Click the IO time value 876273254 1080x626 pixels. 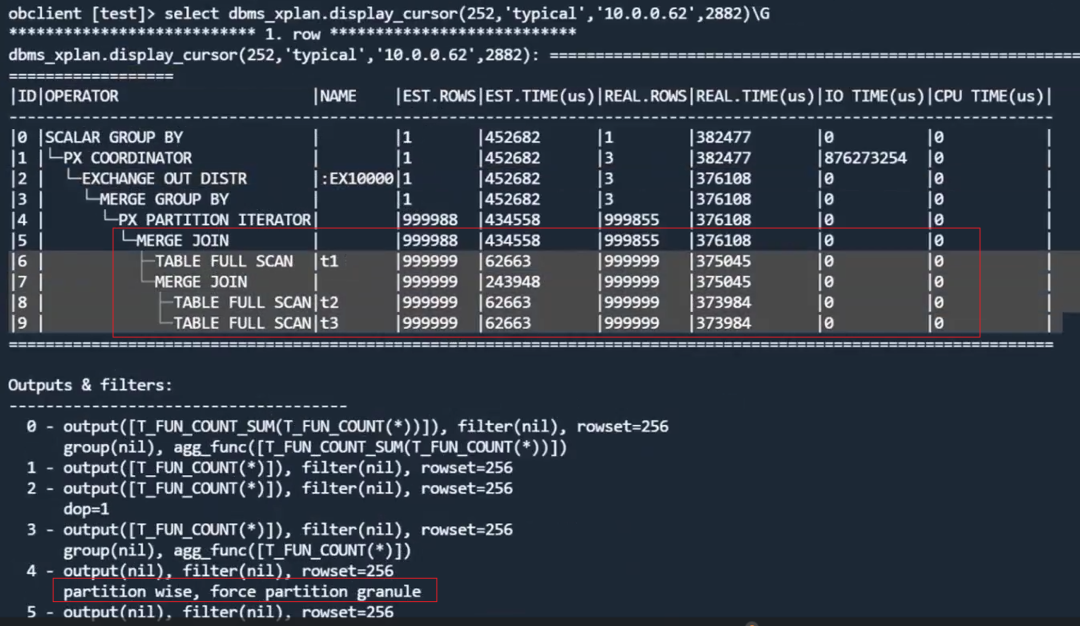pyautogui.click(x=866, y=158)
